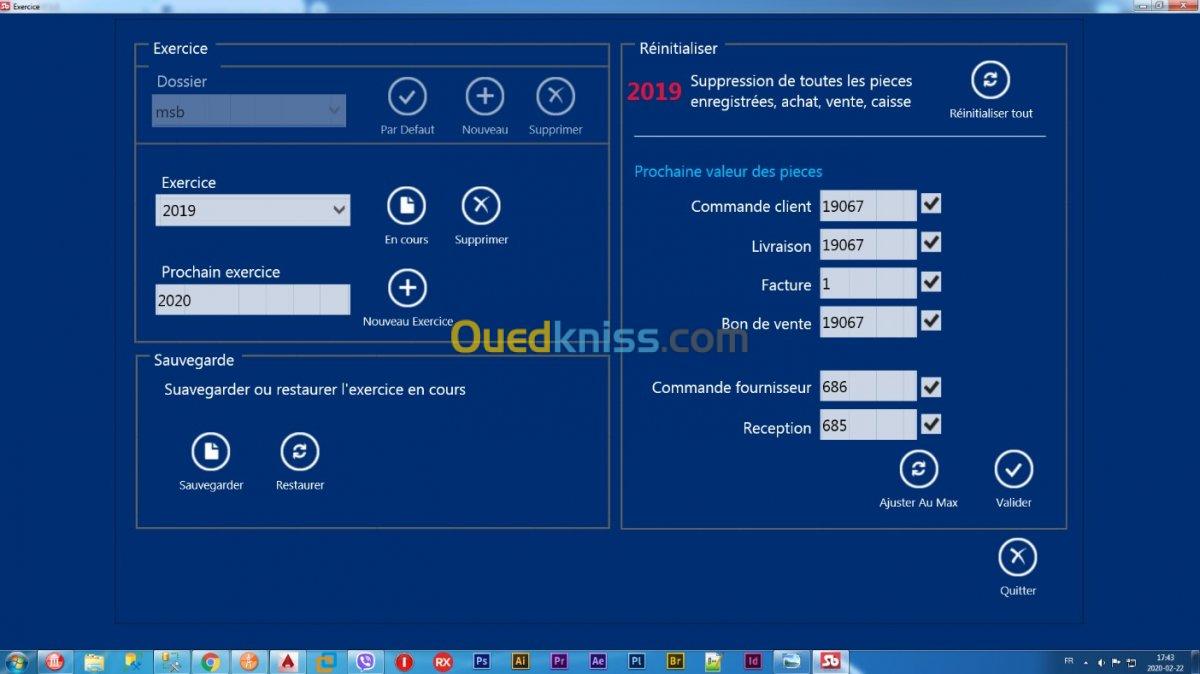Image resolution: width=1200 pixels, height=674 pixels.
Task: Create Nouveau Exercice with plus icon
Action: click(x=407, y=289)
